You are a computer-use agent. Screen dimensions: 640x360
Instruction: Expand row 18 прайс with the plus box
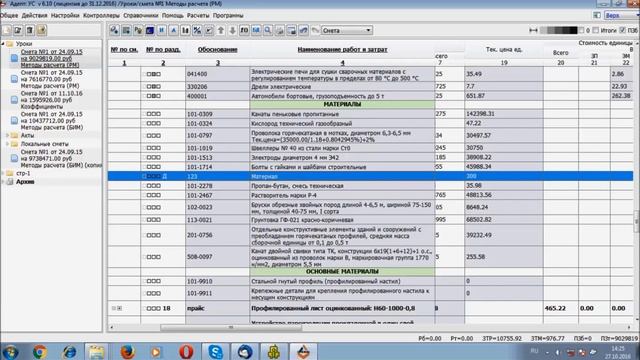click(120, 308)
